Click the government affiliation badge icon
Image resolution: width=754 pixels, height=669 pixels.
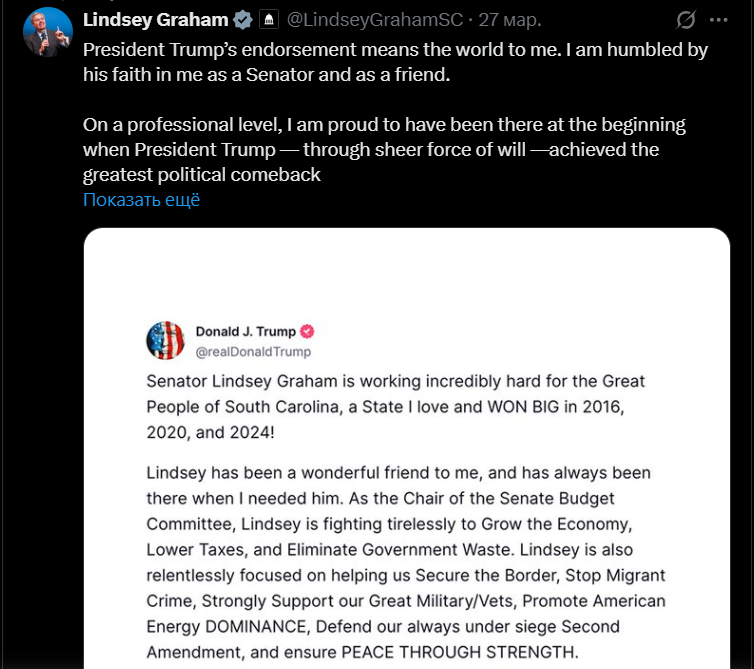point(269,20)
